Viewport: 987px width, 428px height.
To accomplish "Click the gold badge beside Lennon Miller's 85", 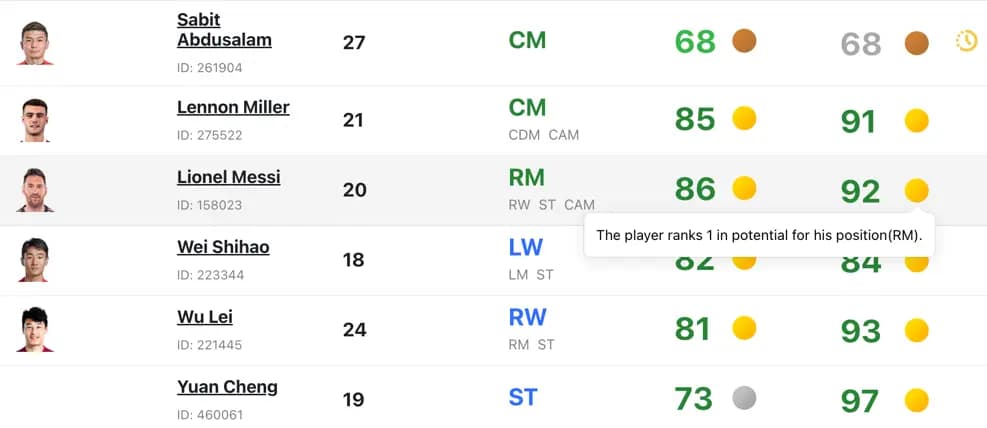I will point(744,118).
